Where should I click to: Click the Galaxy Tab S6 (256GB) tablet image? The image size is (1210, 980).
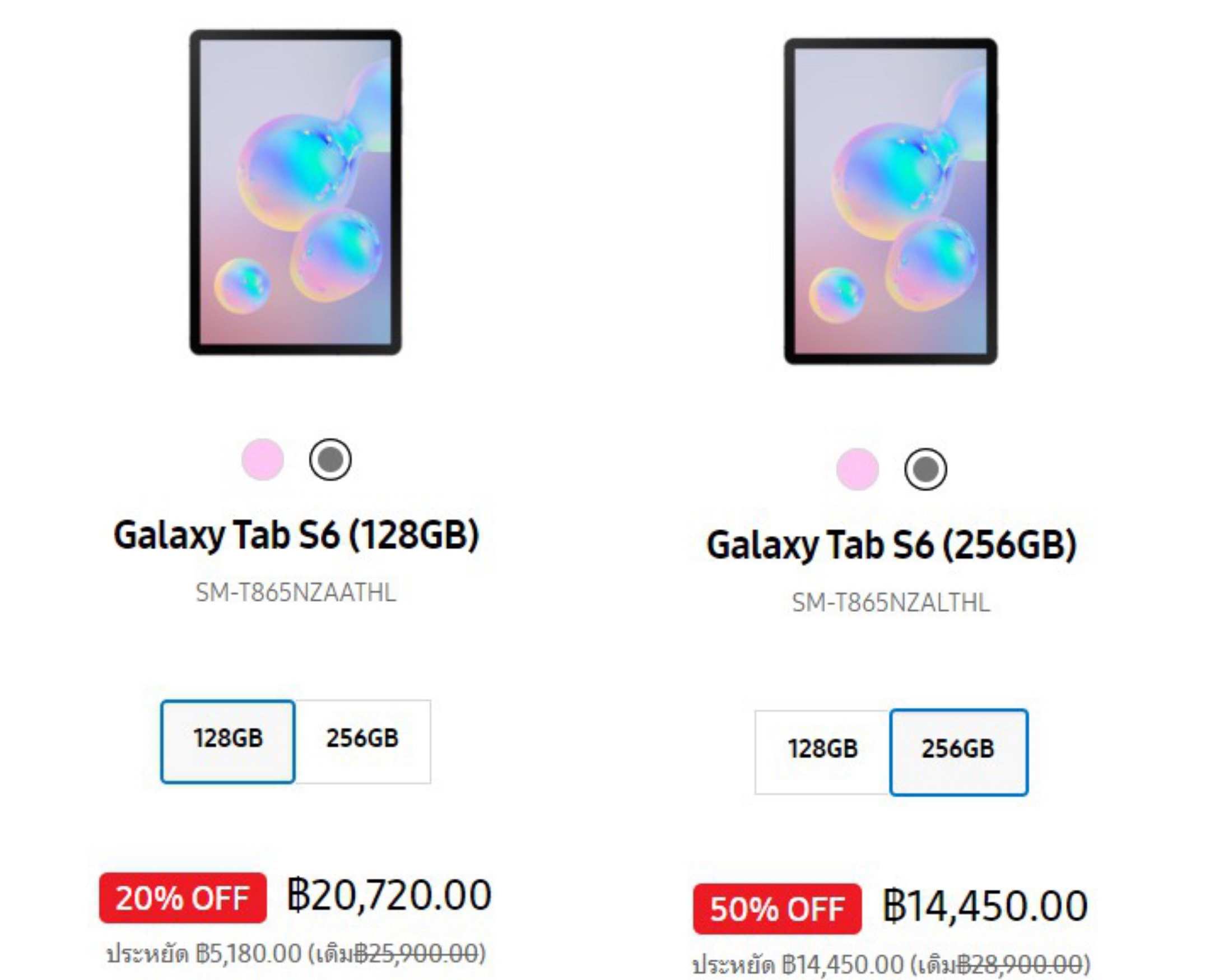point(890,202)
